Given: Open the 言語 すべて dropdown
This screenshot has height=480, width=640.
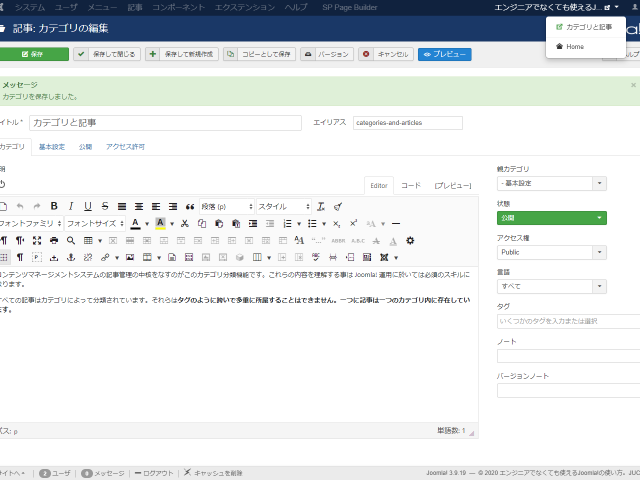Looking at the screenshot, I should [x=551, y=287].
